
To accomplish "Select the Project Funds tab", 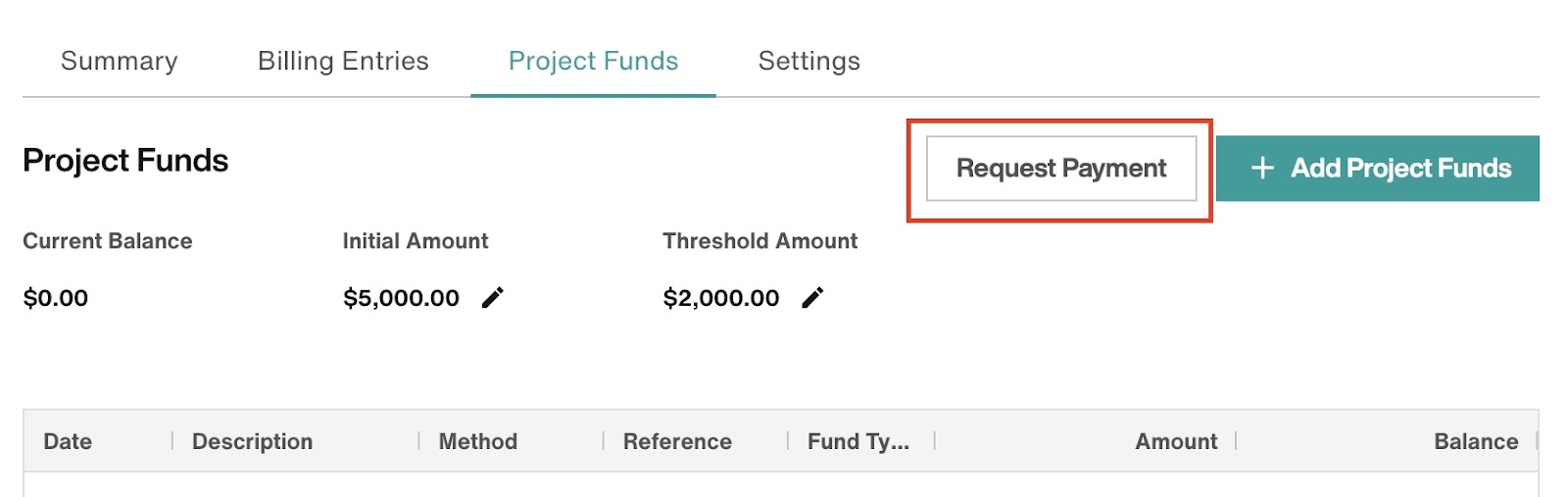I will tap(593, 61).
